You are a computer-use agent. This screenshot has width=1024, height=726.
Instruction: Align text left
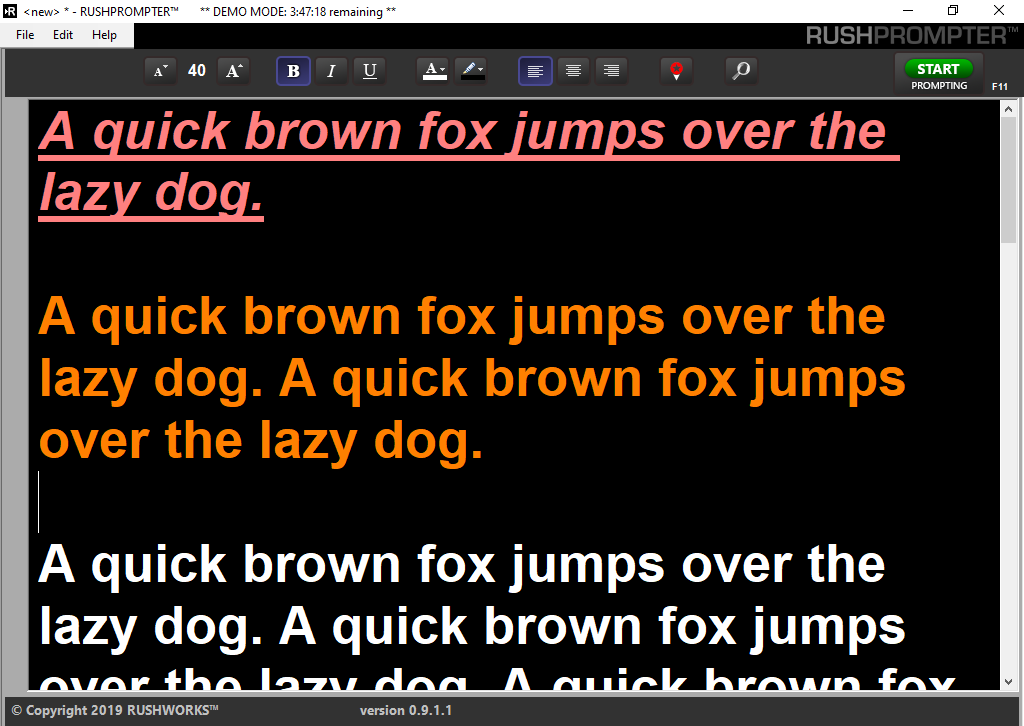point(535,71)
